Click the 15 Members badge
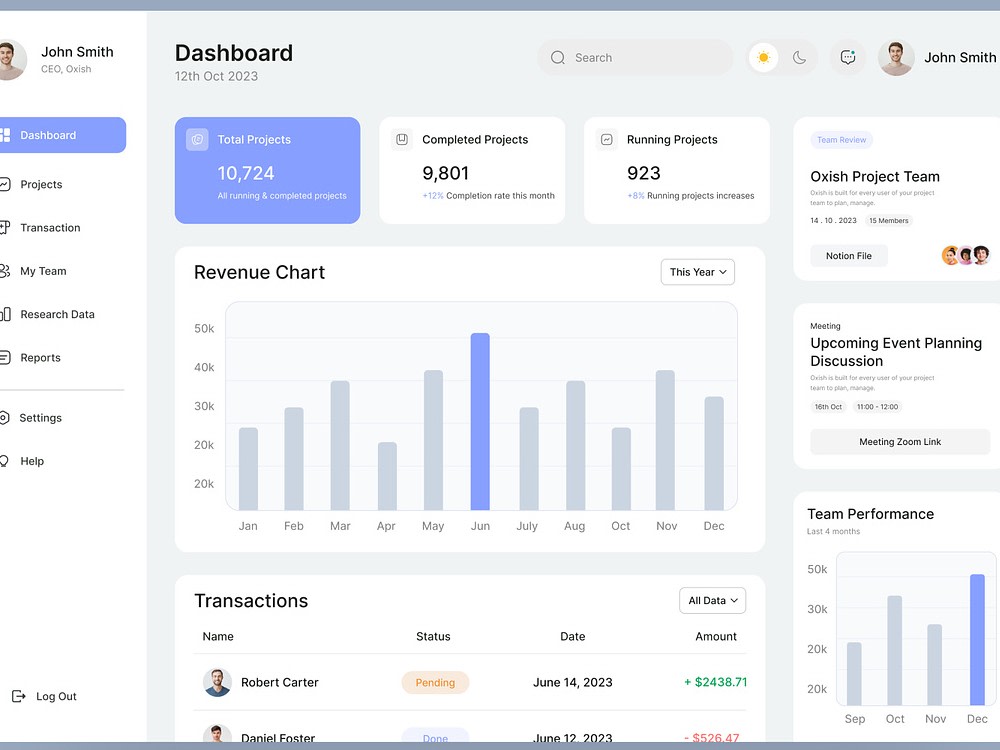The width and height of the screenshot is (1000, 750). tap(888, 221)
